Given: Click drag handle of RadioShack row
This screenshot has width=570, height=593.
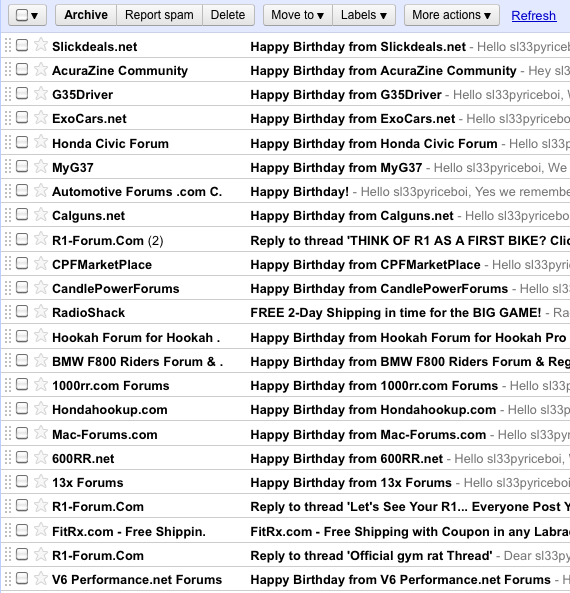Looking at the screenshot, I should pos(8,312).
